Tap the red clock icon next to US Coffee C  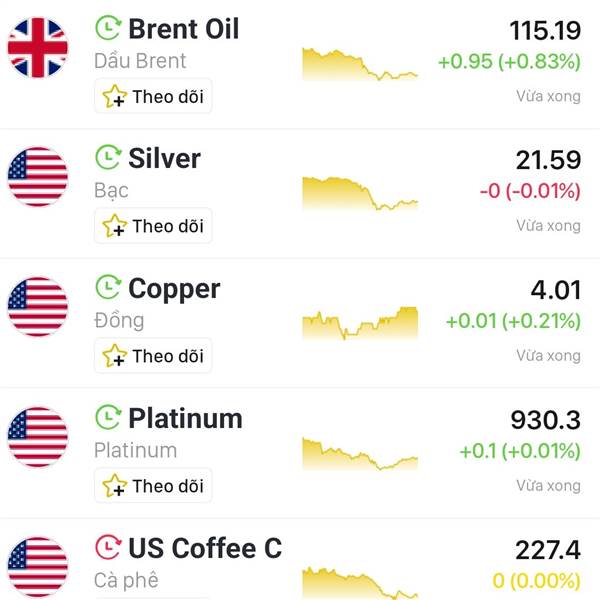[108, 547]
